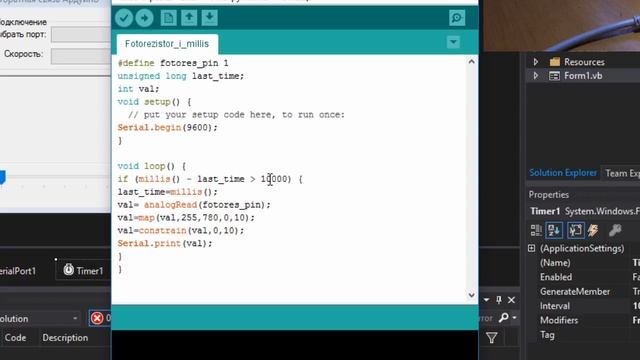Click the Arduino black console output area
This screenshot has width=640, height=360.
[295, 345]
